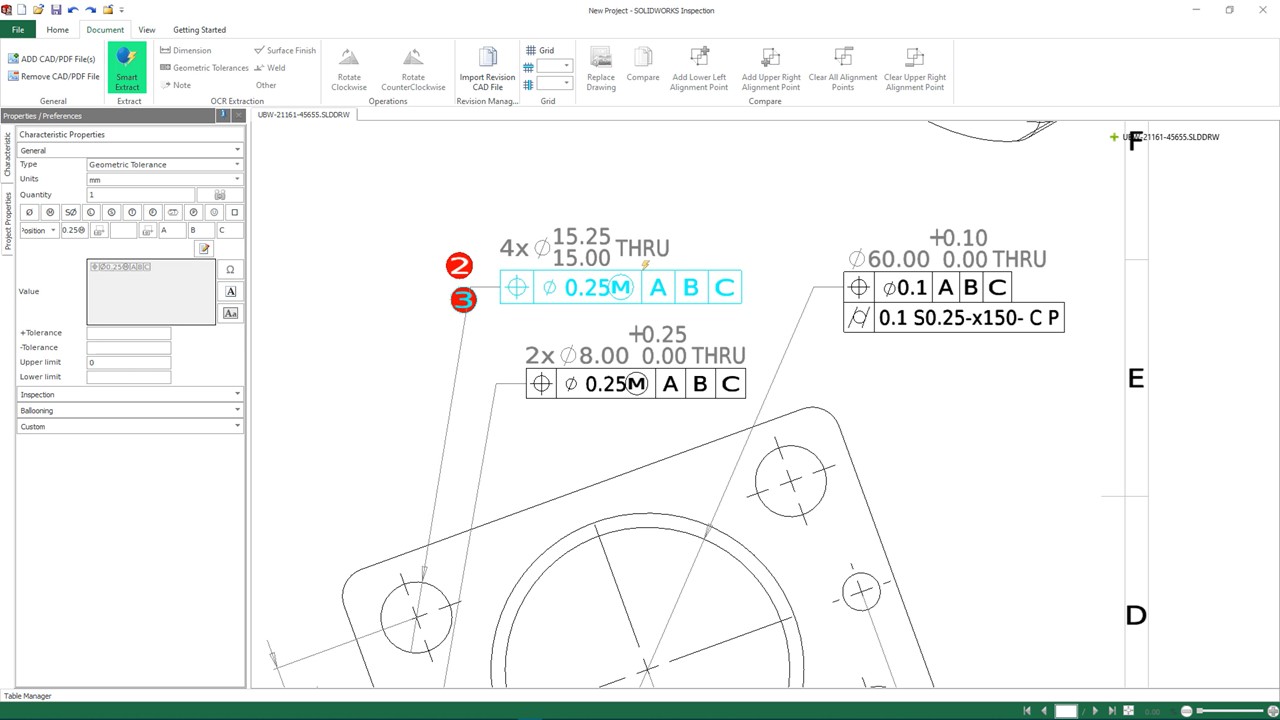Save project from quick access toolbar

click(x=55, y=10)
